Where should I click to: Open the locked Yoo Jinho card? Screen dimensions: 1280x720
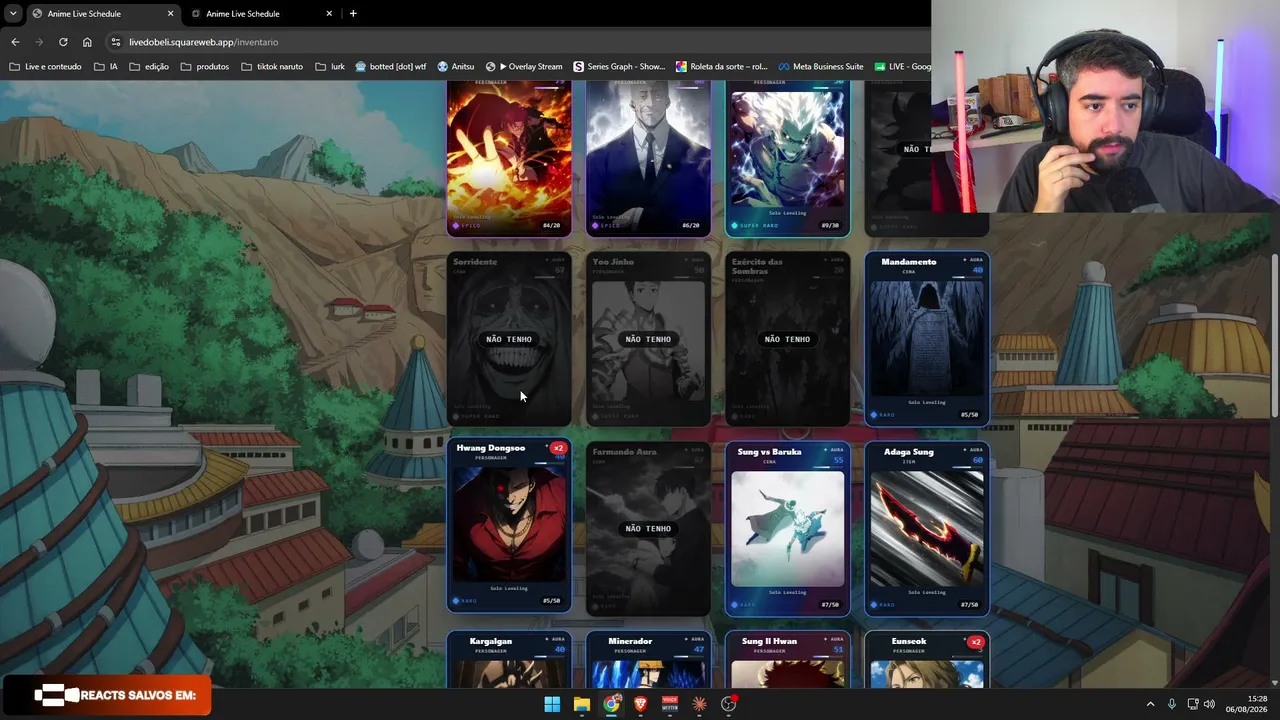(x=648, y=339)
